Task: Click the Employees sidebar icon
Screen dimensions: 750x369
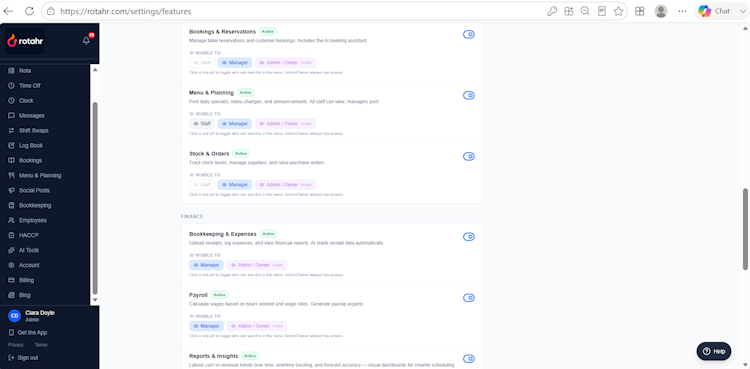Action: pyautogui.click(x=11, y=220)
